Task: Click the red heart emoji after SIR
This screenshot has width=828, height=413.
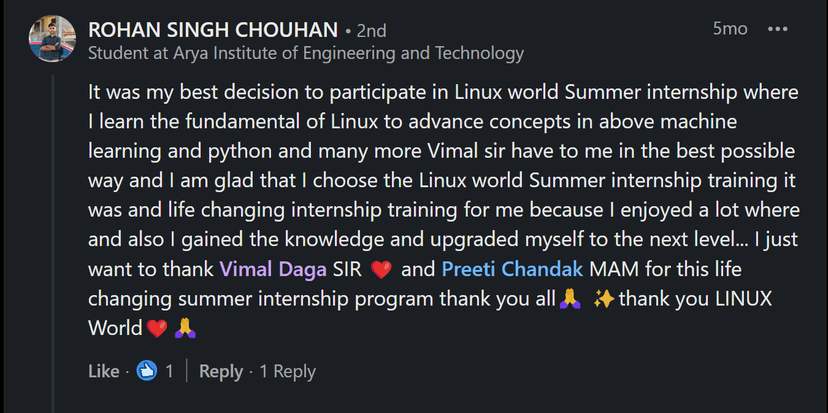Action: (380, 270)
